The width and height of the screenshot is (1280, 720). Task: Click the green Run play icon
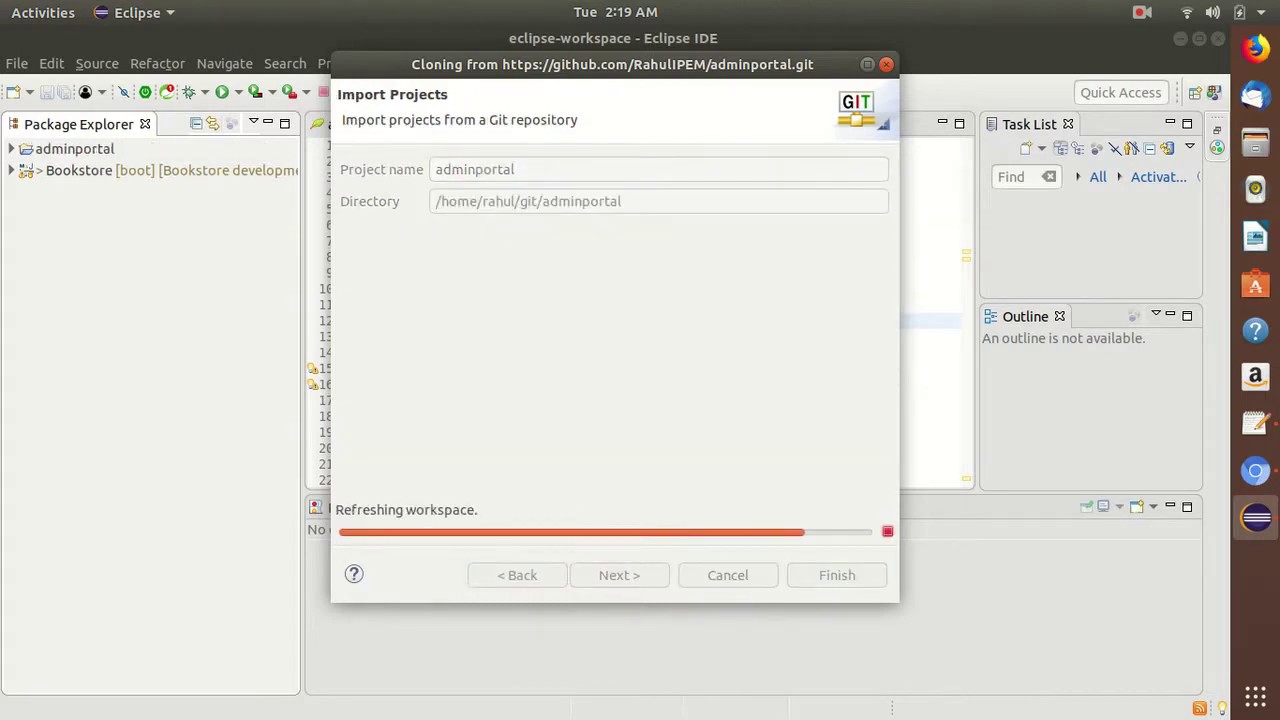coord(222,92)
